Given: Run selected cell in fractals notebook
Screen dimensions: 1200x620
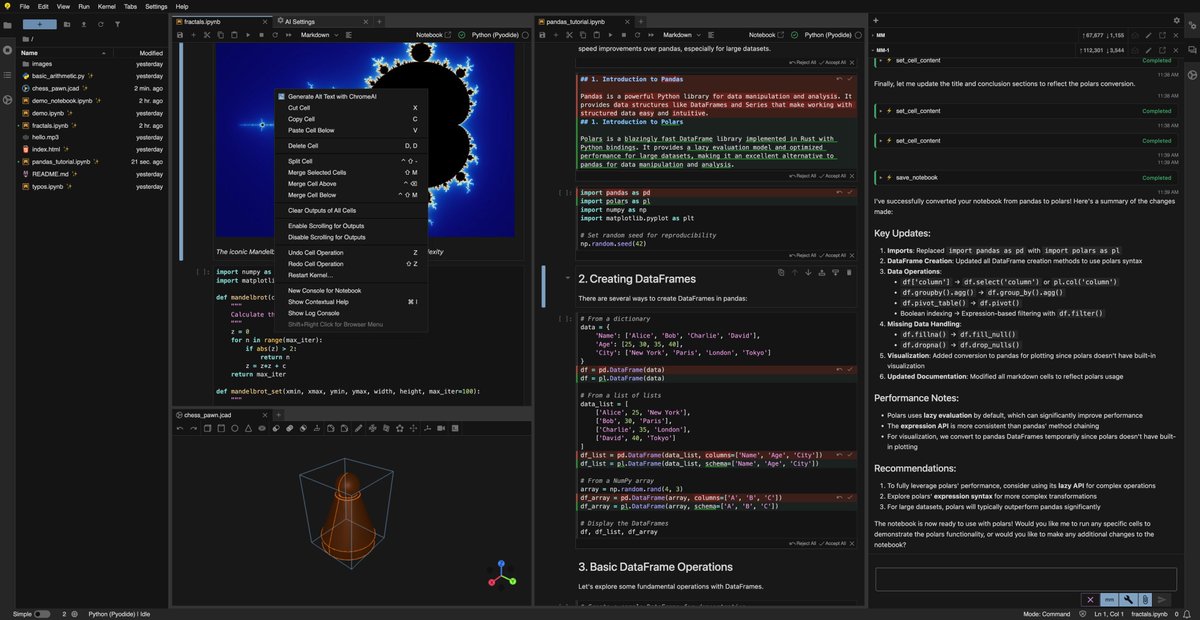Looking at the screenshot, I should (x=248, y=35).
